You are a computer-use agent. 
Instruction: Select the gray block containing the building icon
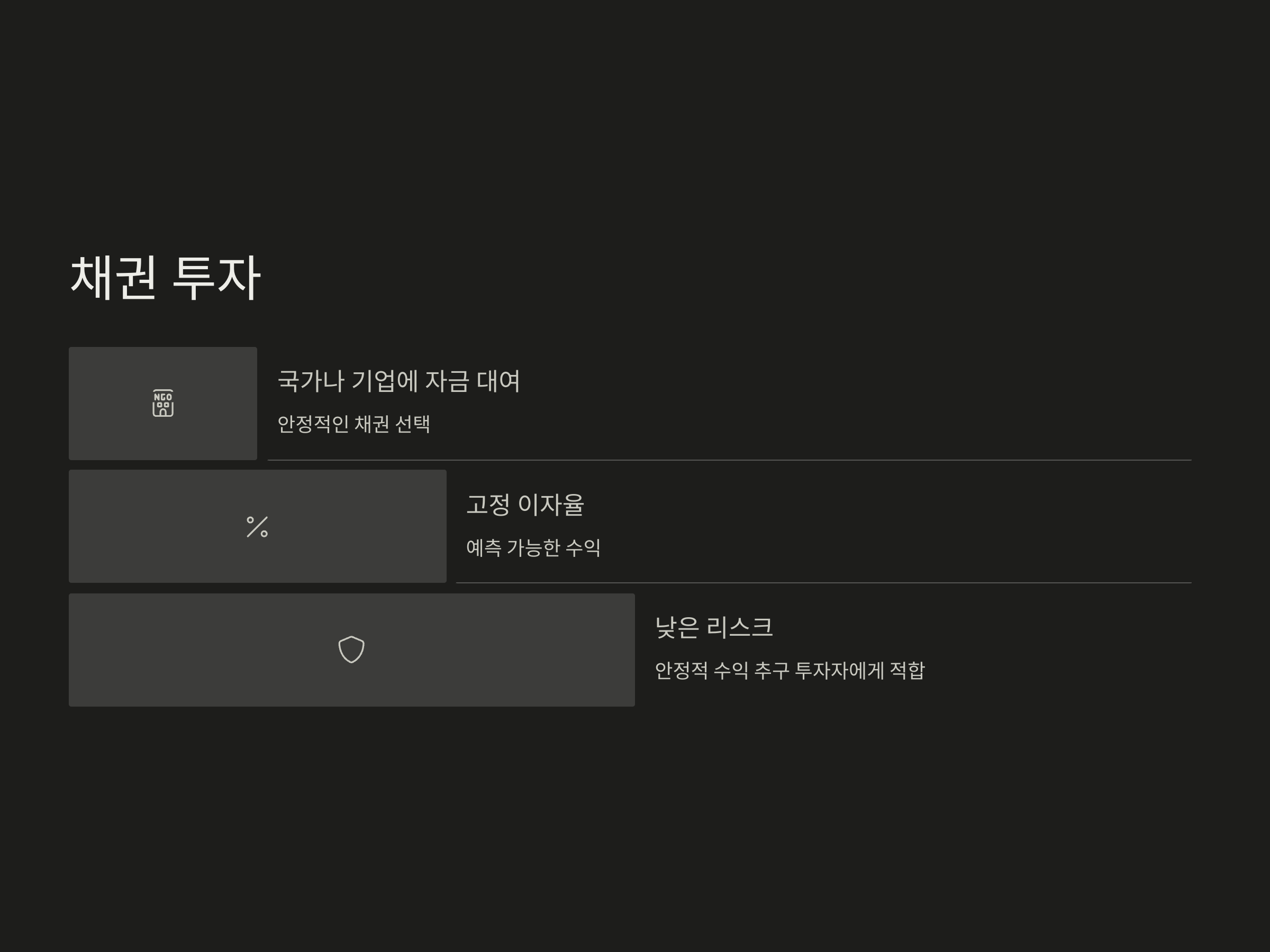tap(163, 404)
